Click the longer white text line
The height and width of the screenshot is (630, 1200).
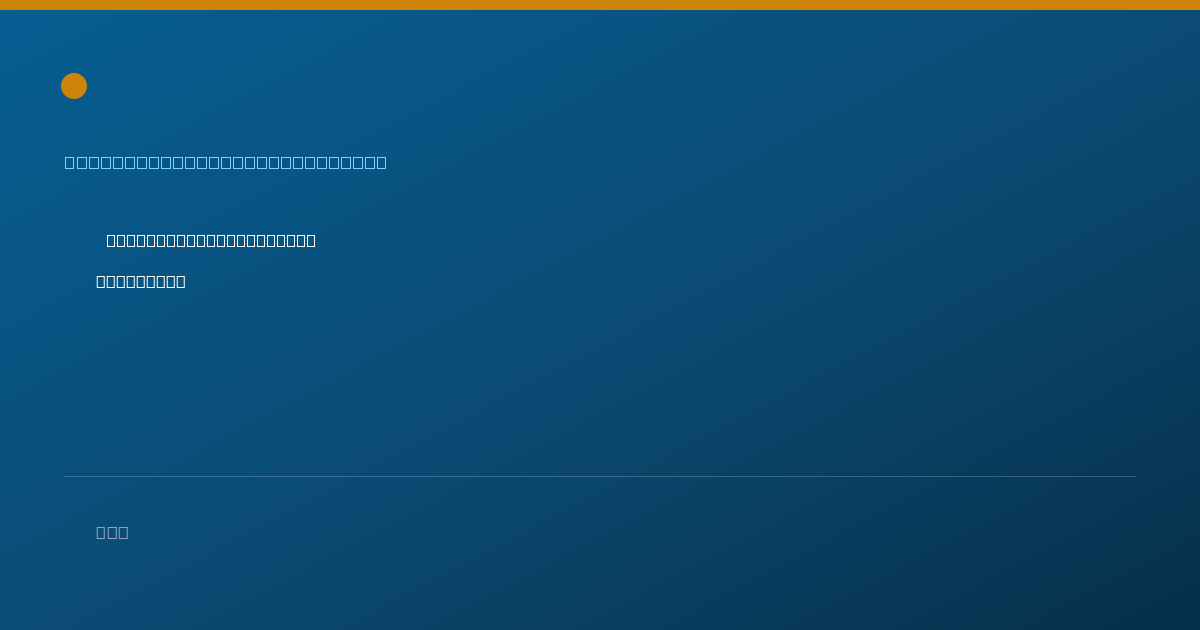(211, 240)
